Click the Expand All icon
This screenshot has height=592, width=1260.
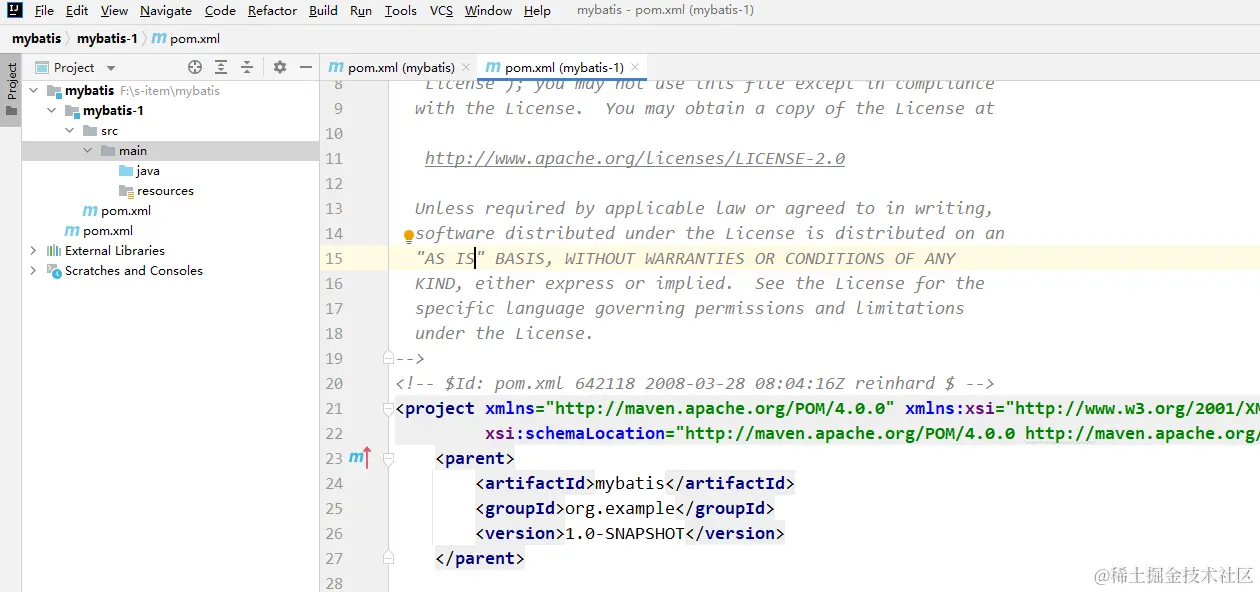pyautogui.click(x=221, y=67)
